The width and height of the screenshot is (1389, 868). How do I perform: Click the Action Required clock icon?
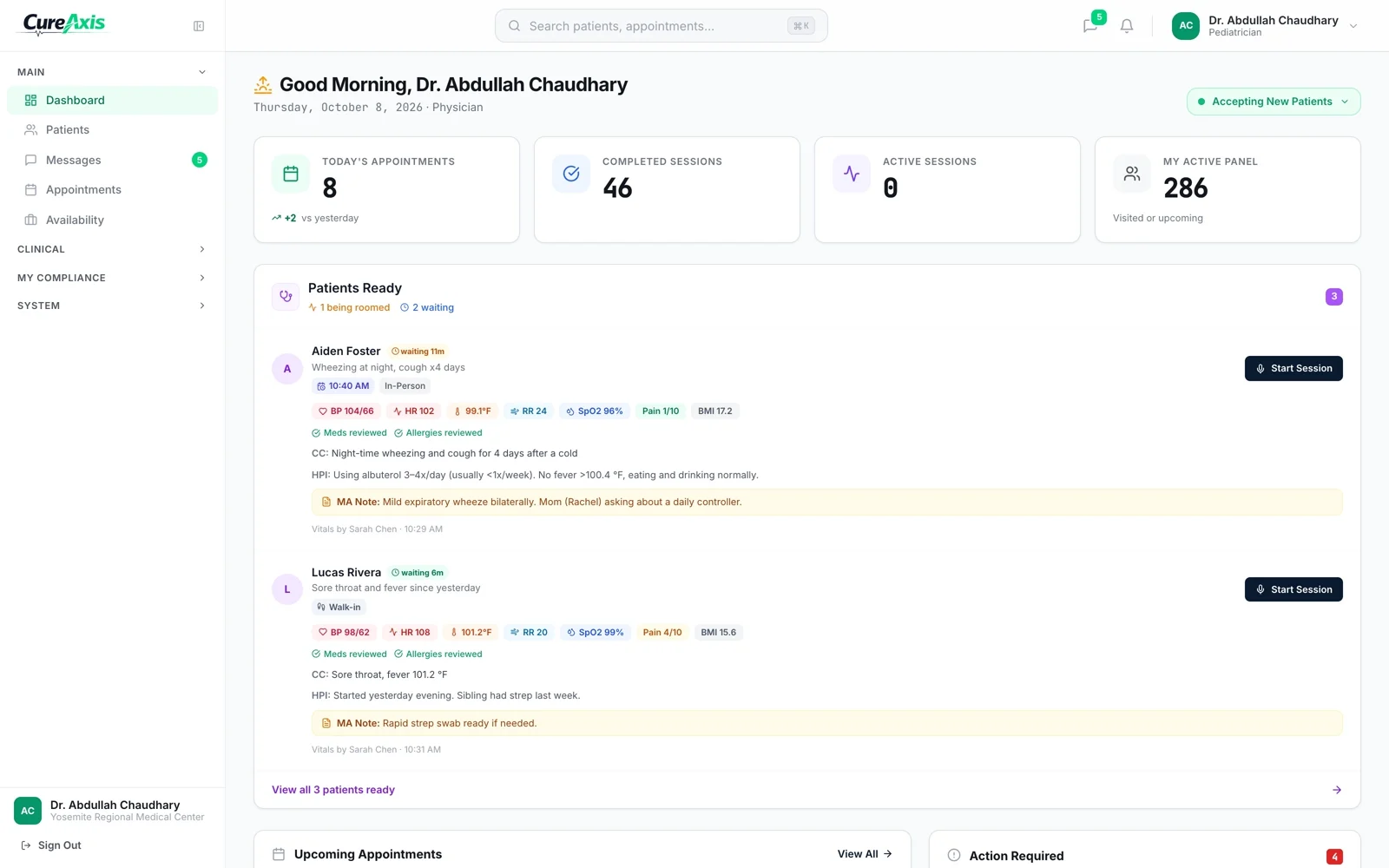click(954, 855)
